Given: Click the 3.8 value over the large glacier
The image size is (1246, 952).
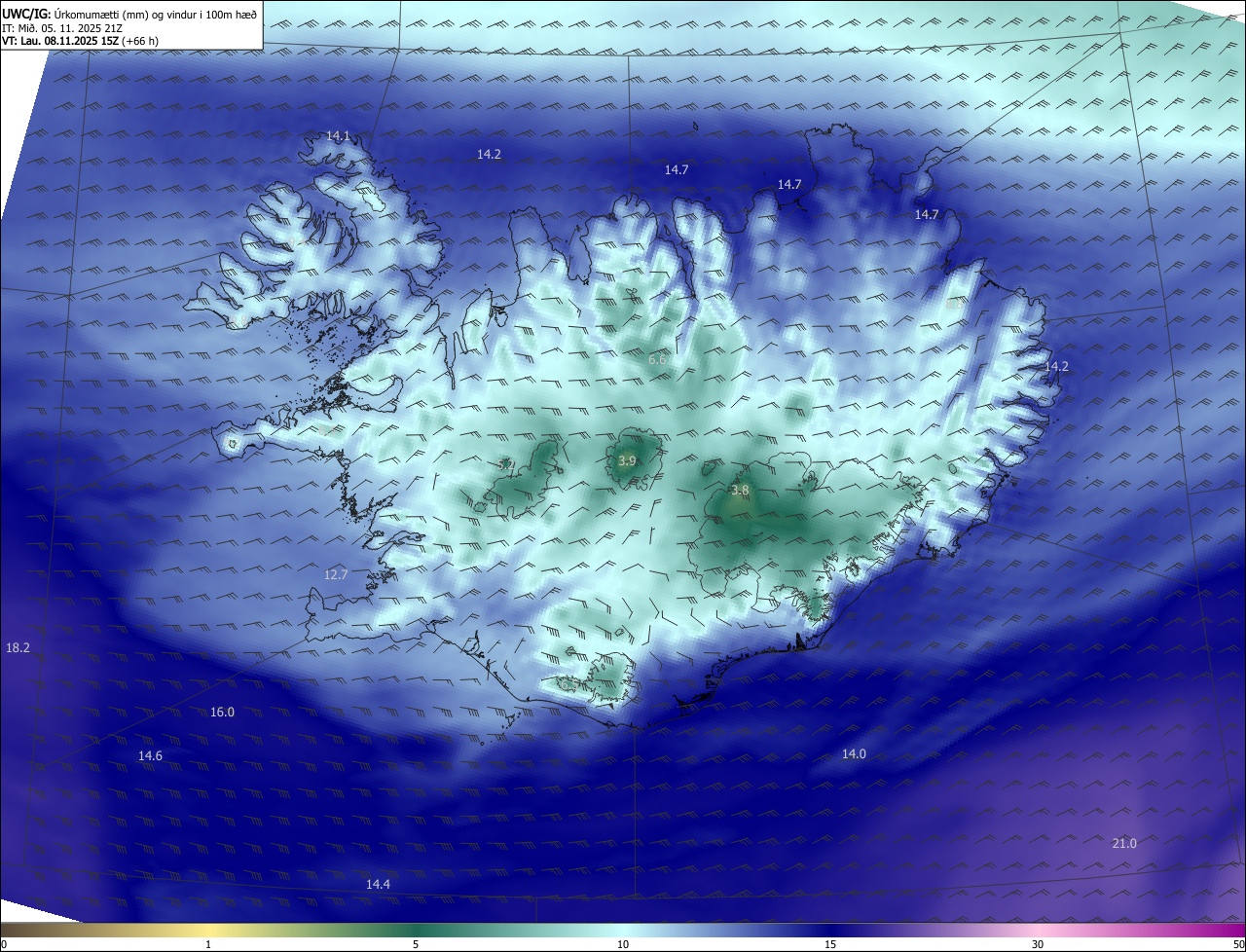Looking at the screenshot, I should (x=740, y=491).
